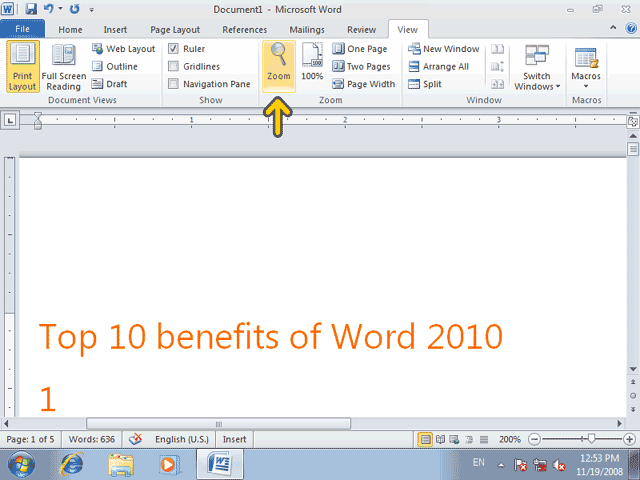
Task: Split the document window
Action: [425, 84]
